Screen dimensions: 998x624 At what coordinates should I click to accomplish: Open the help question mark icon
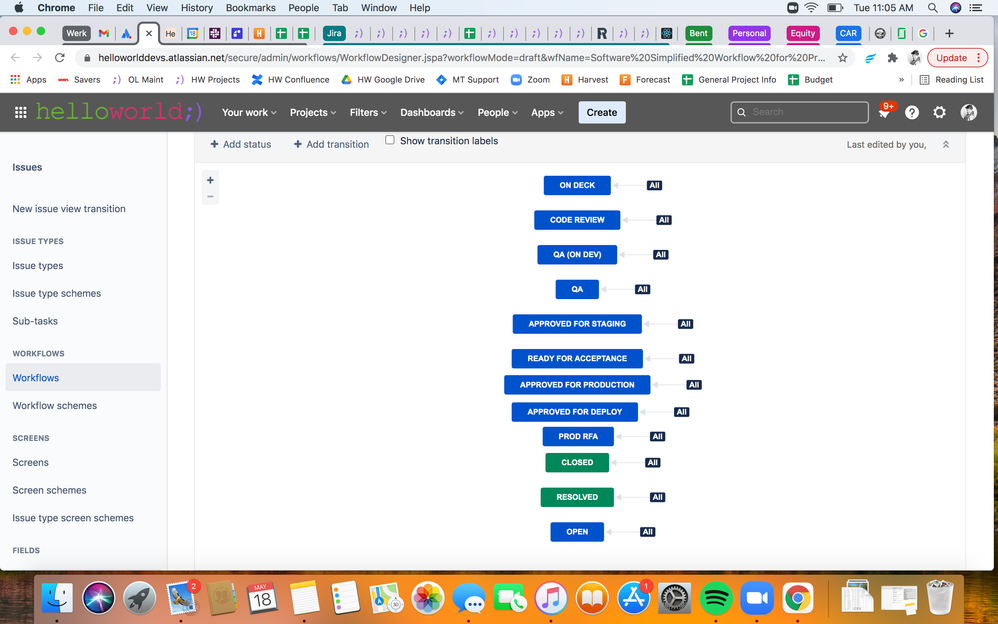point(912,112)
